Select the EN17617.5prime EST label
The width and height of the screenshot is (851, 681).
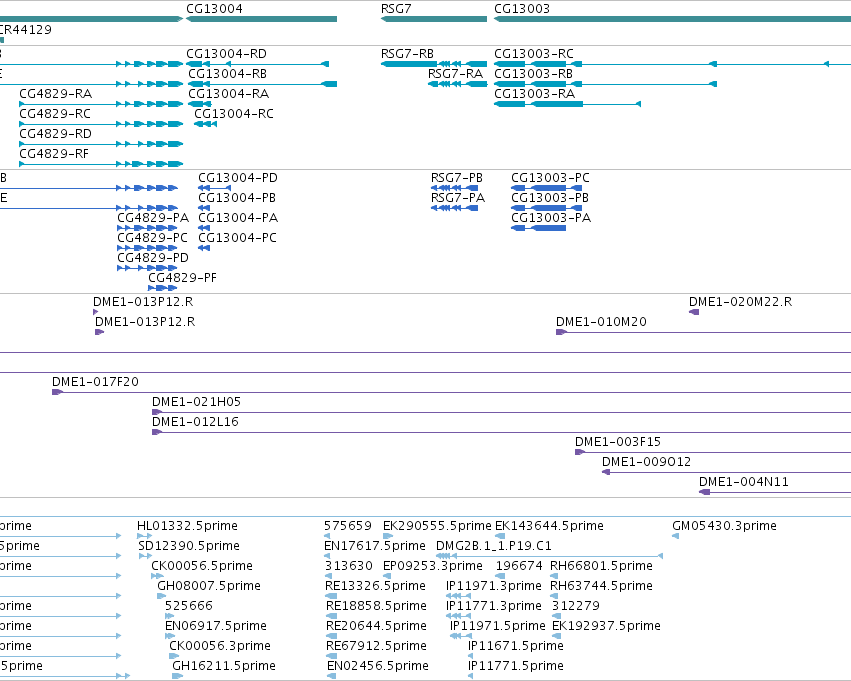[x=375, y=546]
